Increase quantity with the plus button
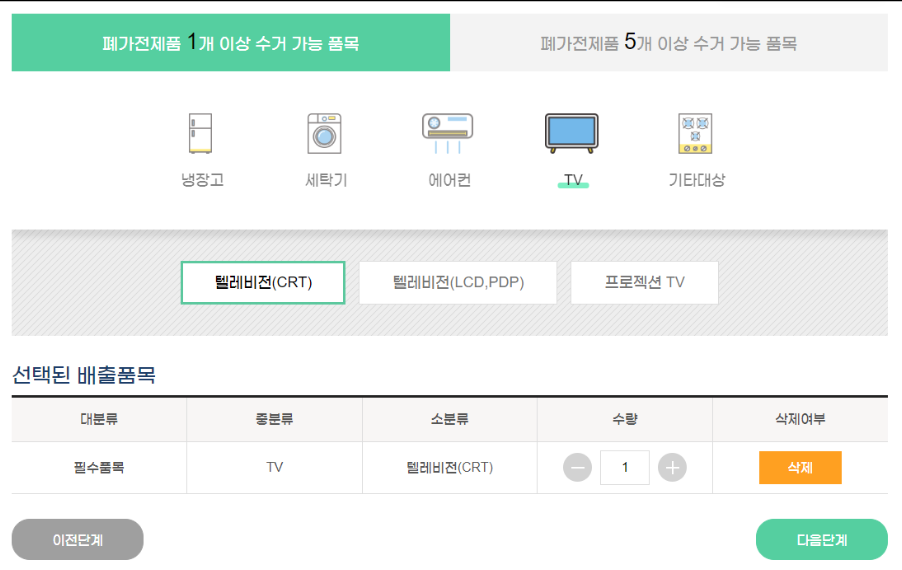Viewport: 902px width, 570px height. click(672, 468)
